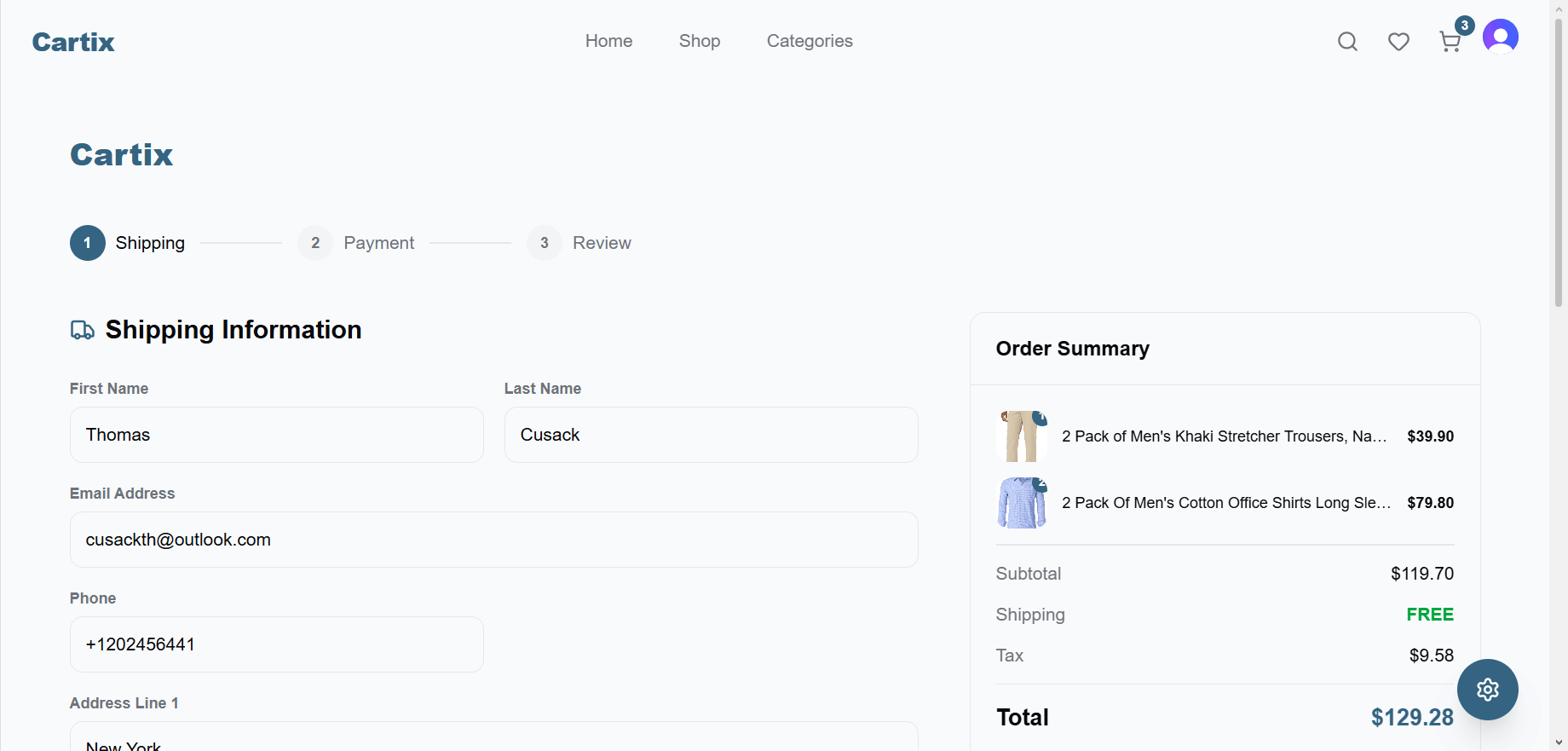Click the Khaki Stretcher Trousers item name
Viewport: 1568px width, 751px height.
tap(1225, 436)
